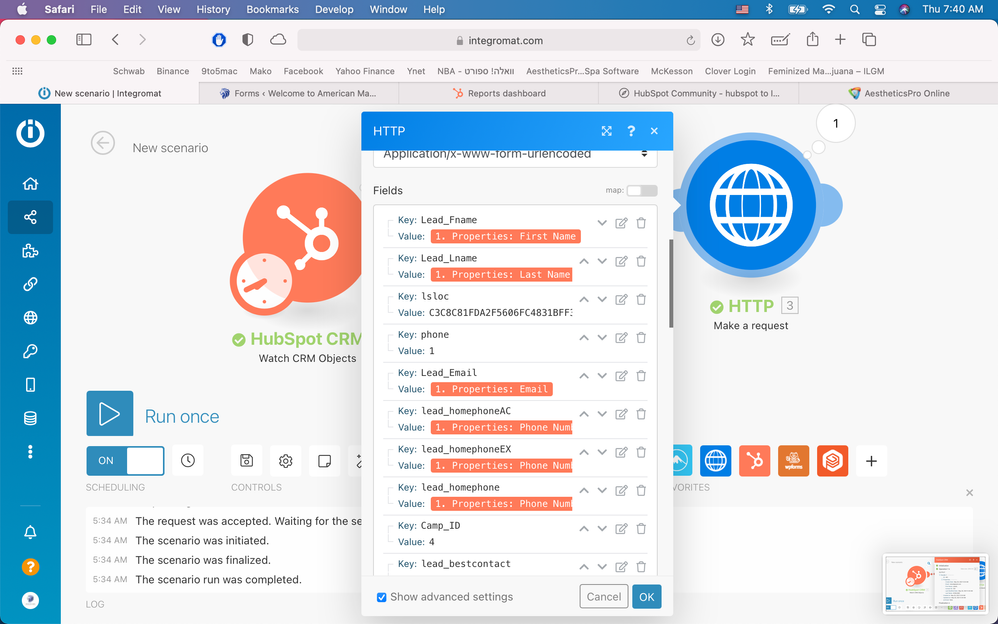Cancel the HTTP module dialog
Viewport: 998px width, 624px height.
tap(603, 597)
